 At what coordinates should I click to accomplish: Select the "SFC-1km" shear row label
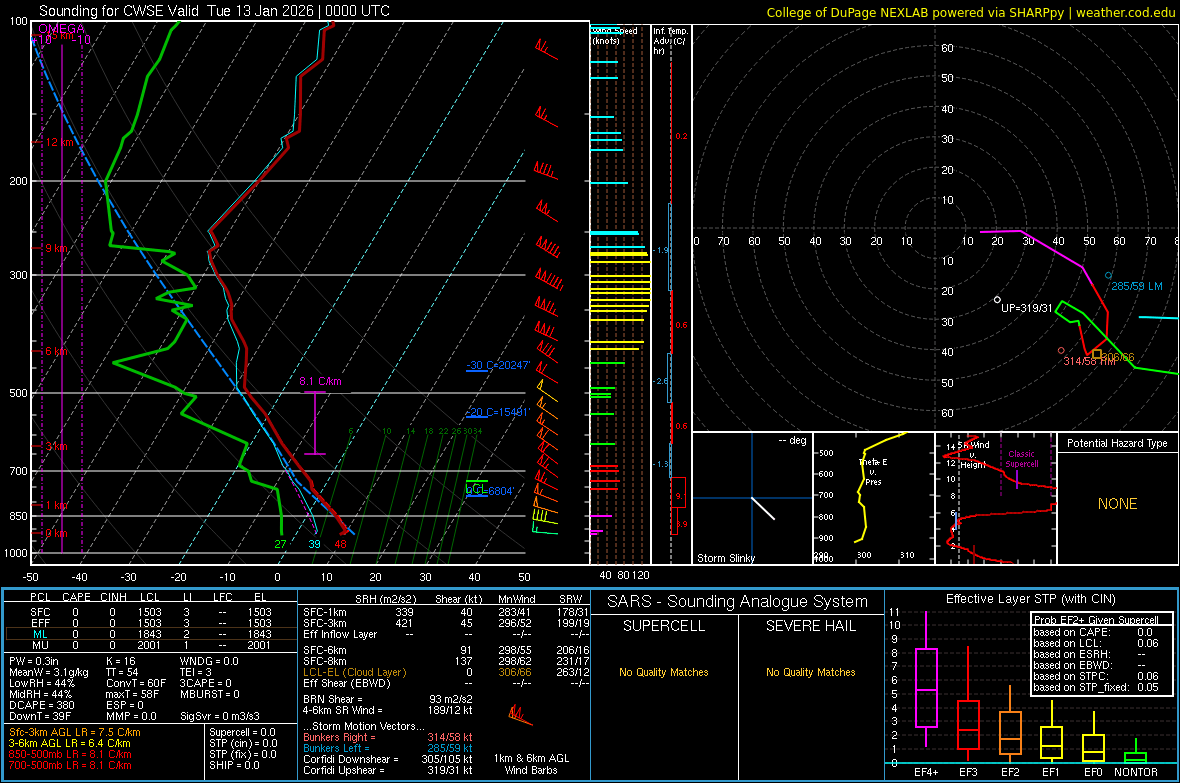pyautogui.click(x=324, y=612)
